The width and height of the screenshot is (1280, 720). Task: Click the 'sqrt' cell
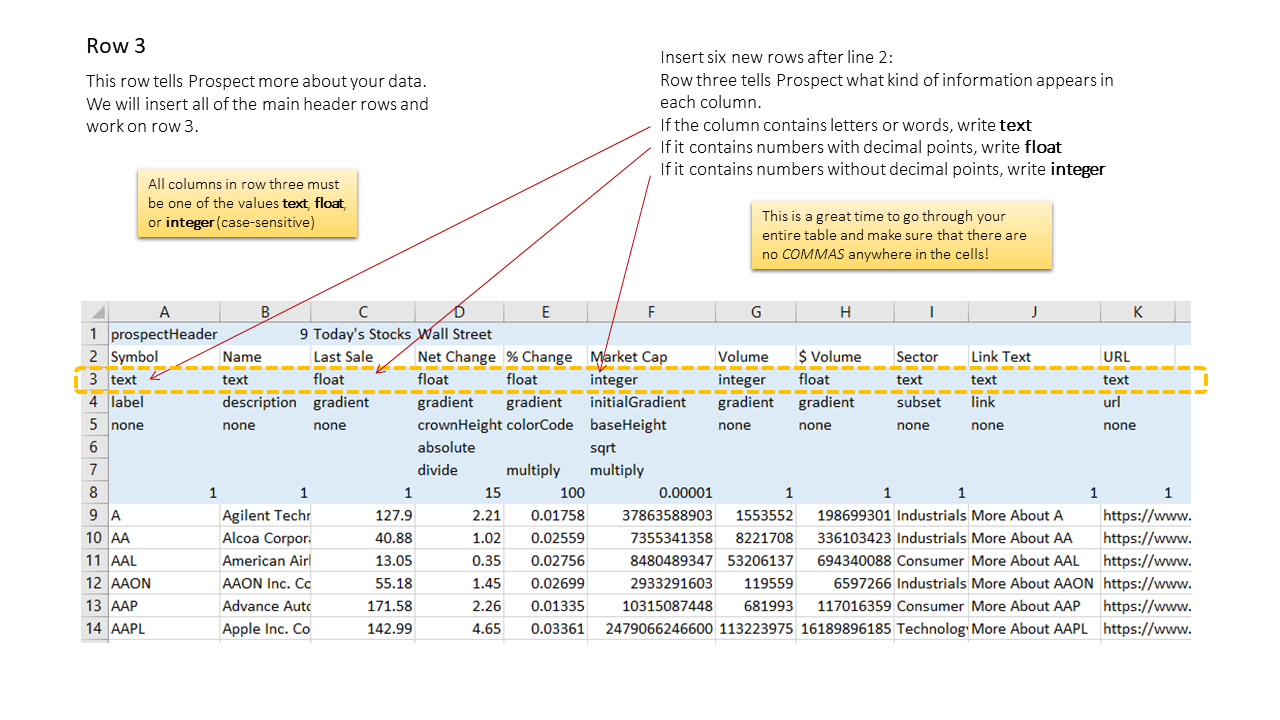tap(651, 448)
